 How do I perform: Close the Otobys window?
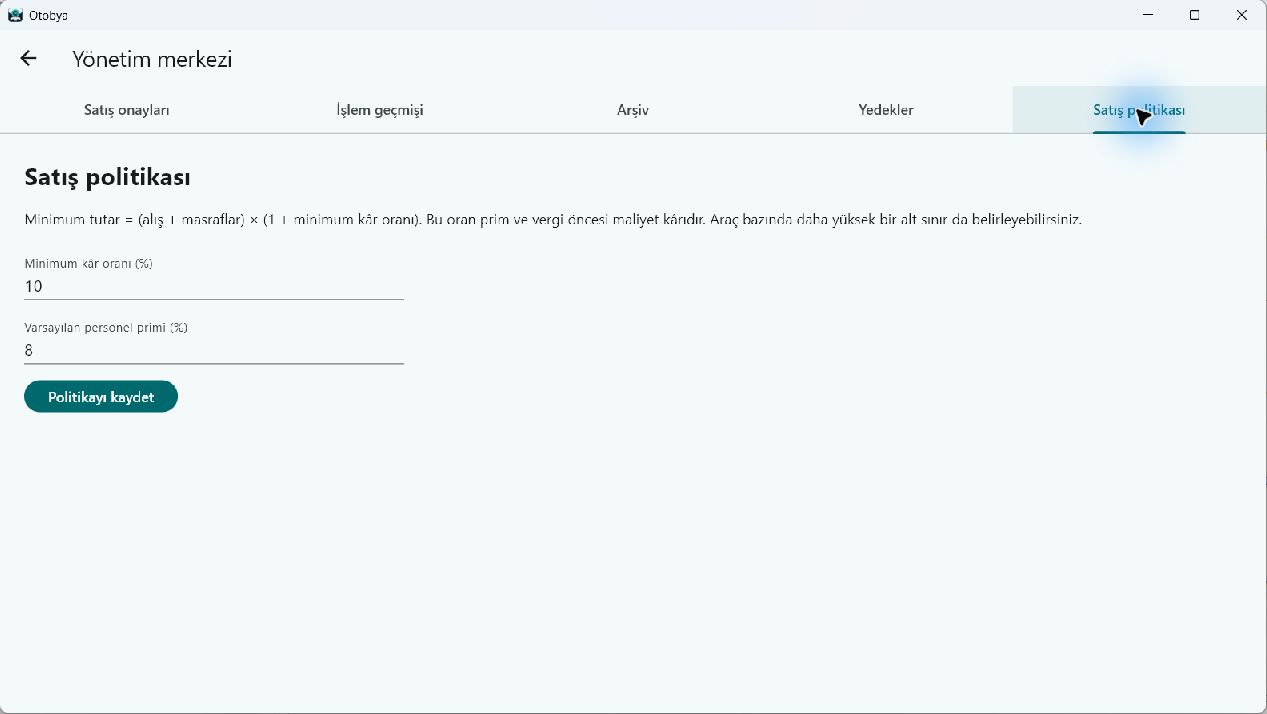1241,15
